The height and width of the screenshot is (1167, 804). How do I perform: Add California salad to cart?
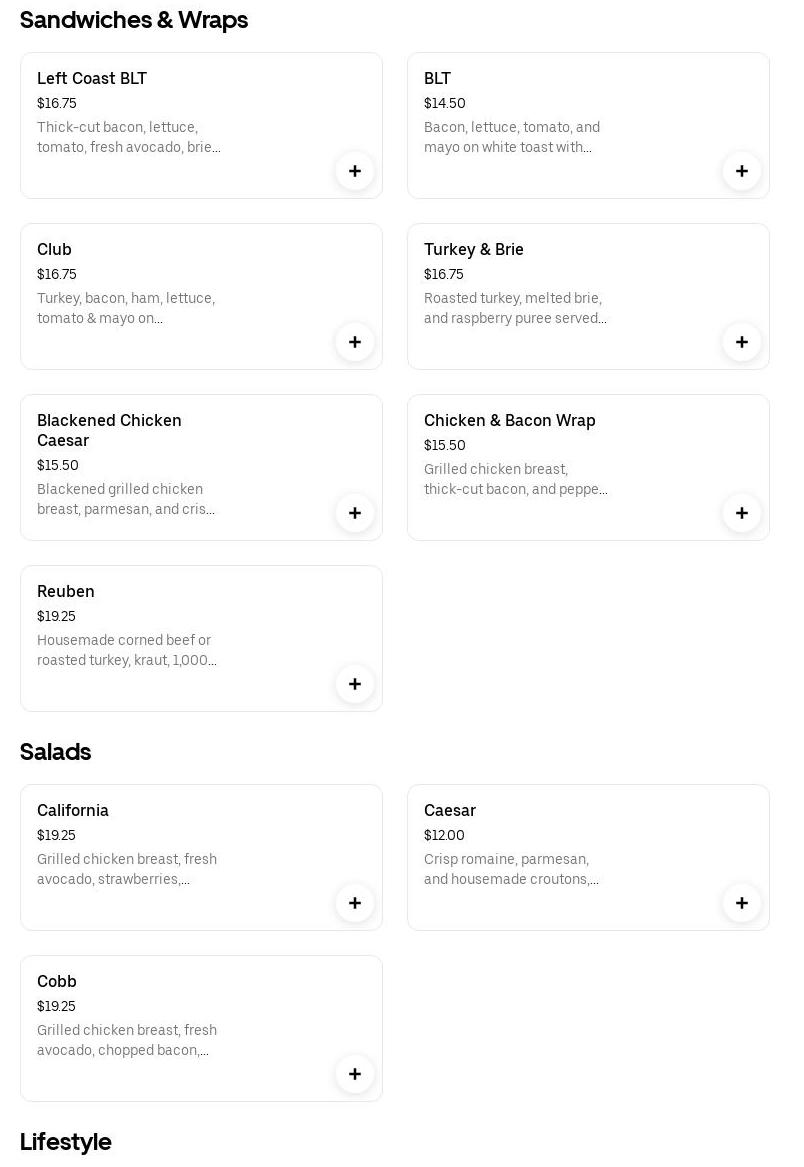355,903
